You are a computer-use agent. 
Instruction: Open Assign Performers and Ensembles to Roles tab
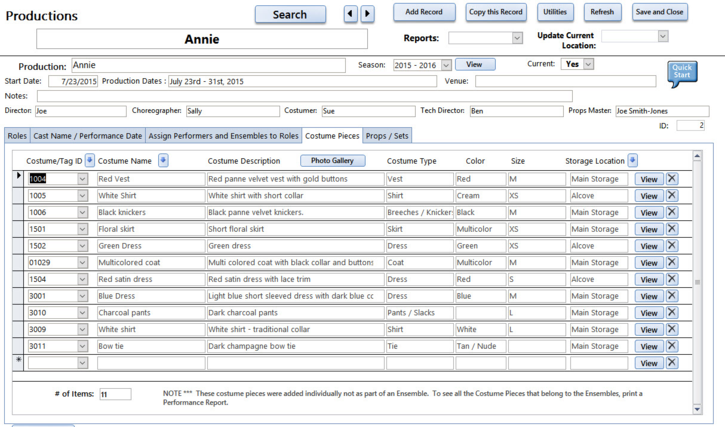223,136
